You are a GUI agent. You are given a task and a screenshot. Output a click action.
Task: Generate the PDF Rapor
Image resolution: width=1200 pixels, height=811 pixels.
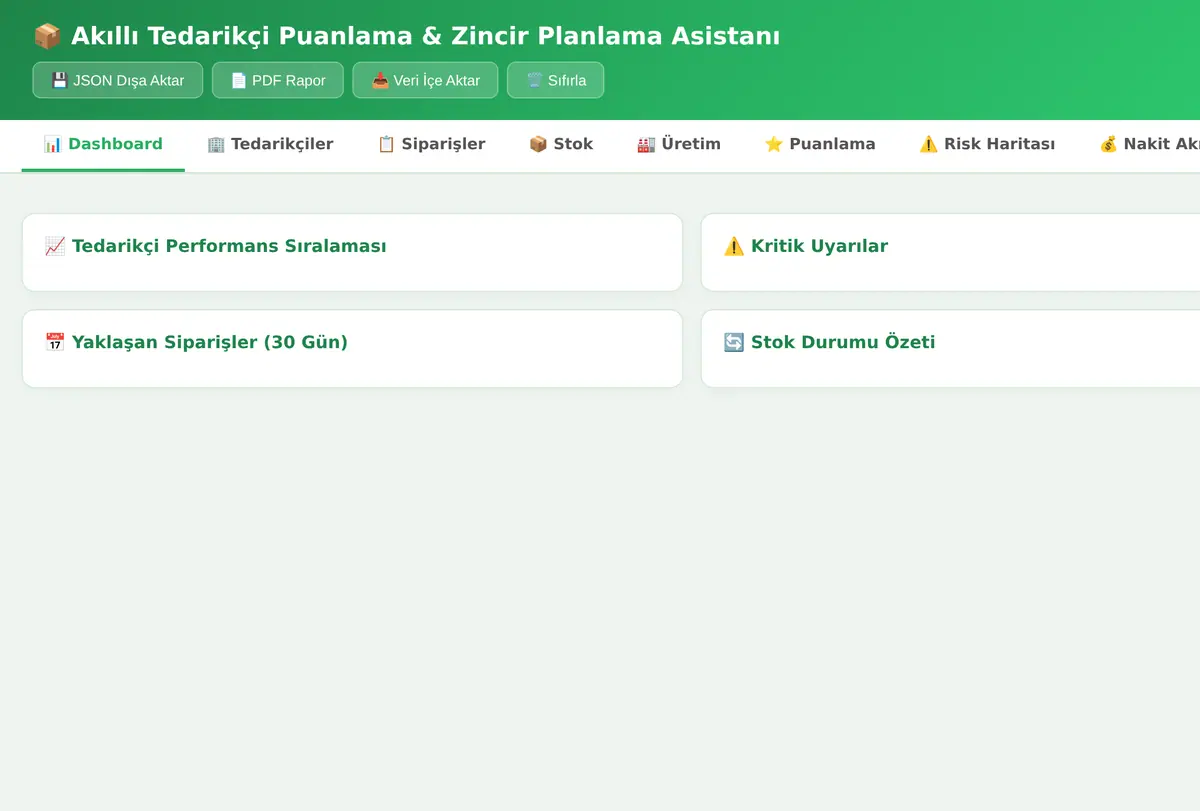pos(278,80)
